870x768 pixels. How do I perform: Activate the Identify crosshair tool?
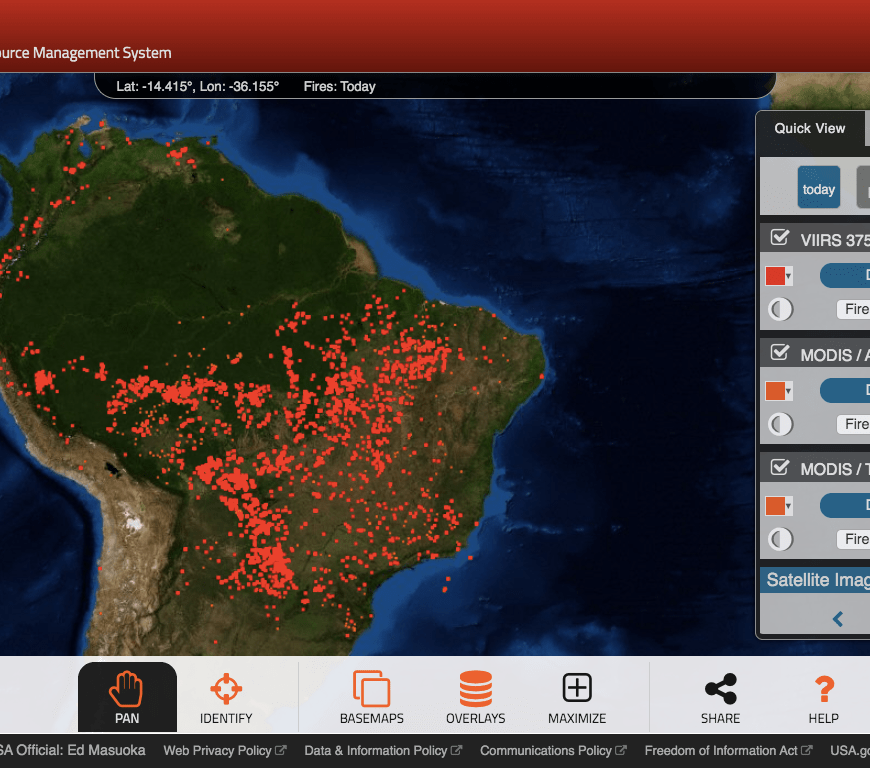point(226,697)
